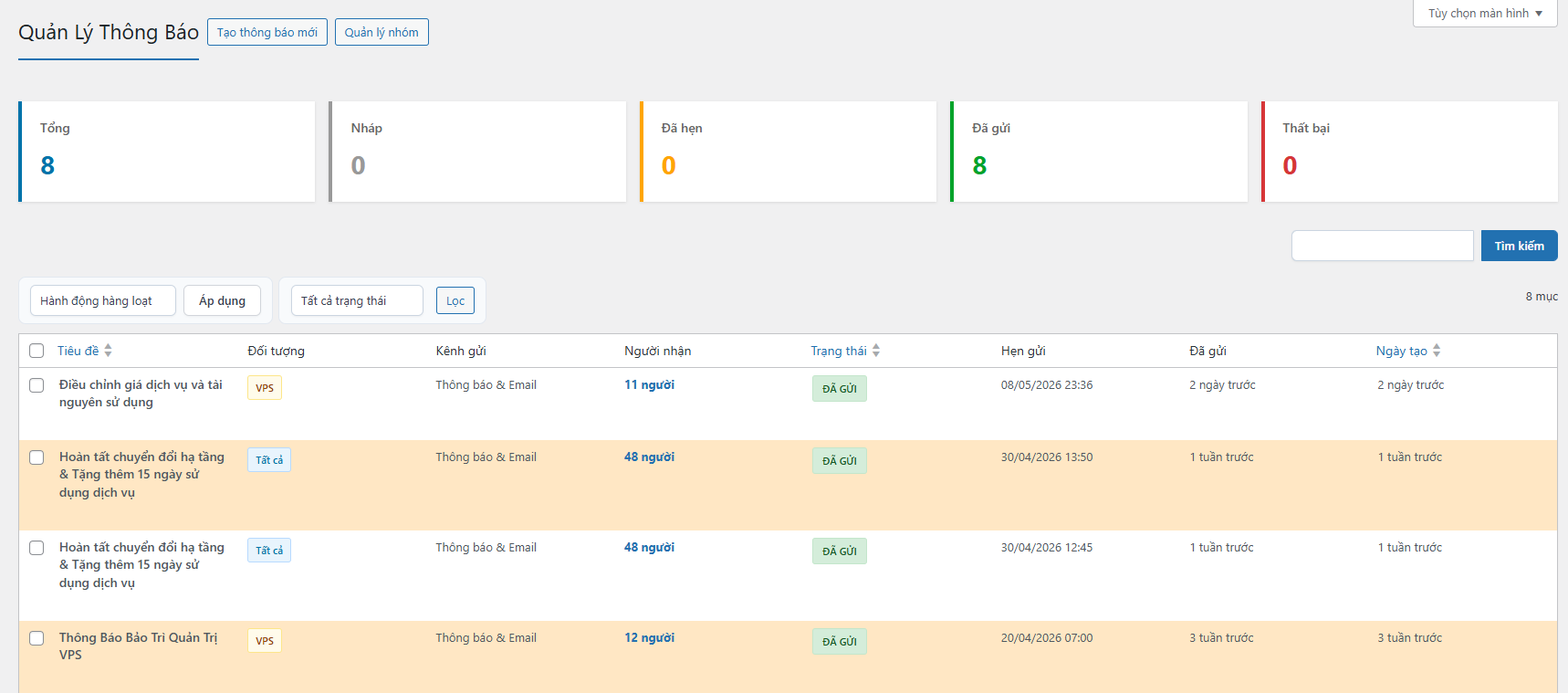Screen dimensions: 1568x693
Task: Open the 'Tất cả trạng thái' status filter
Action: [357, 300]
